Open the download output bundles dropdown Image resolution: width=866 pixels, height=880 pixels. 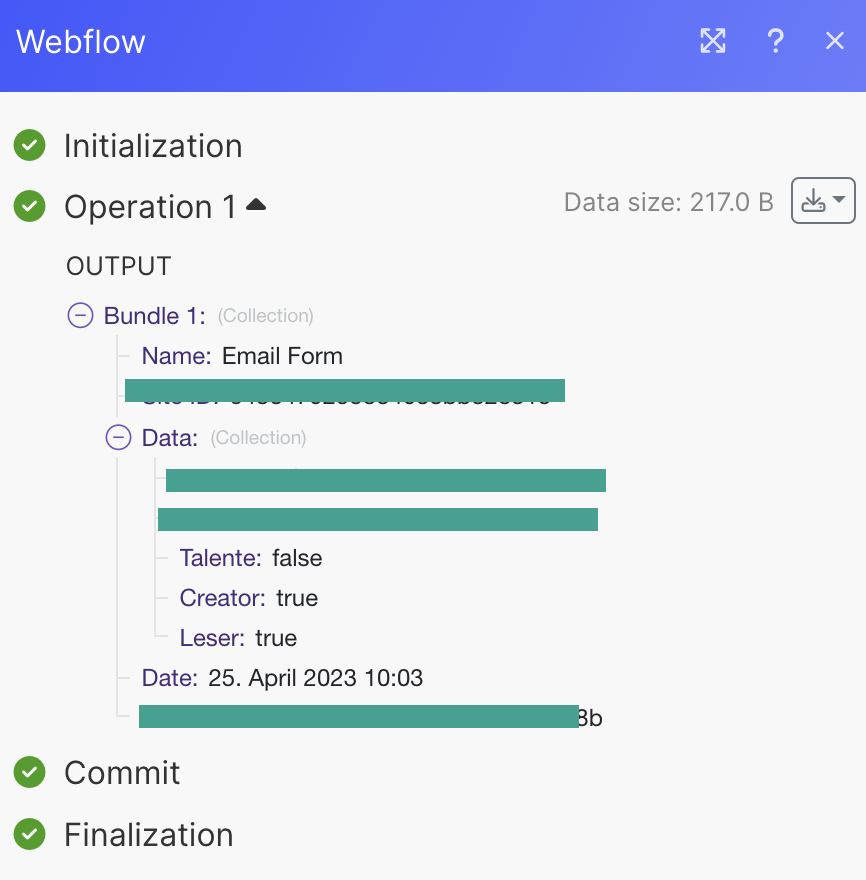[823, 200]
